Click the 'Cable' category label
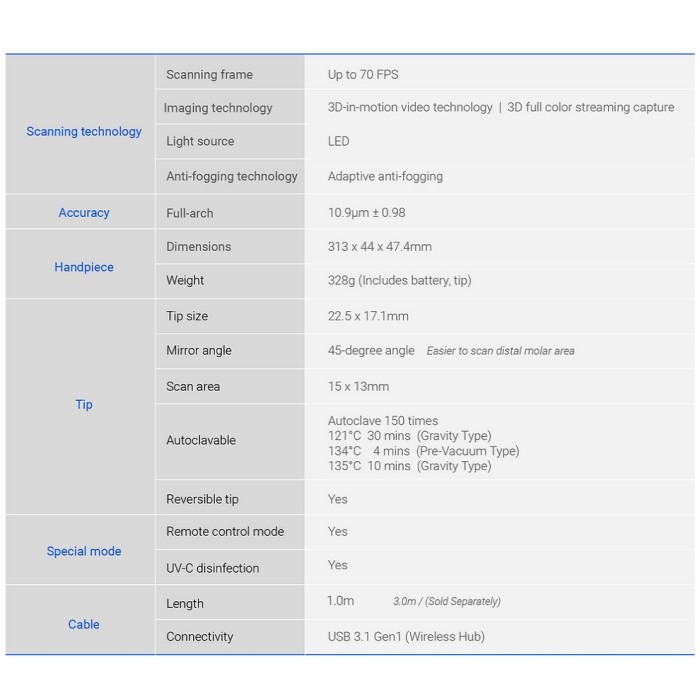Viewport: 700px width, 700px height. [84, 624]
